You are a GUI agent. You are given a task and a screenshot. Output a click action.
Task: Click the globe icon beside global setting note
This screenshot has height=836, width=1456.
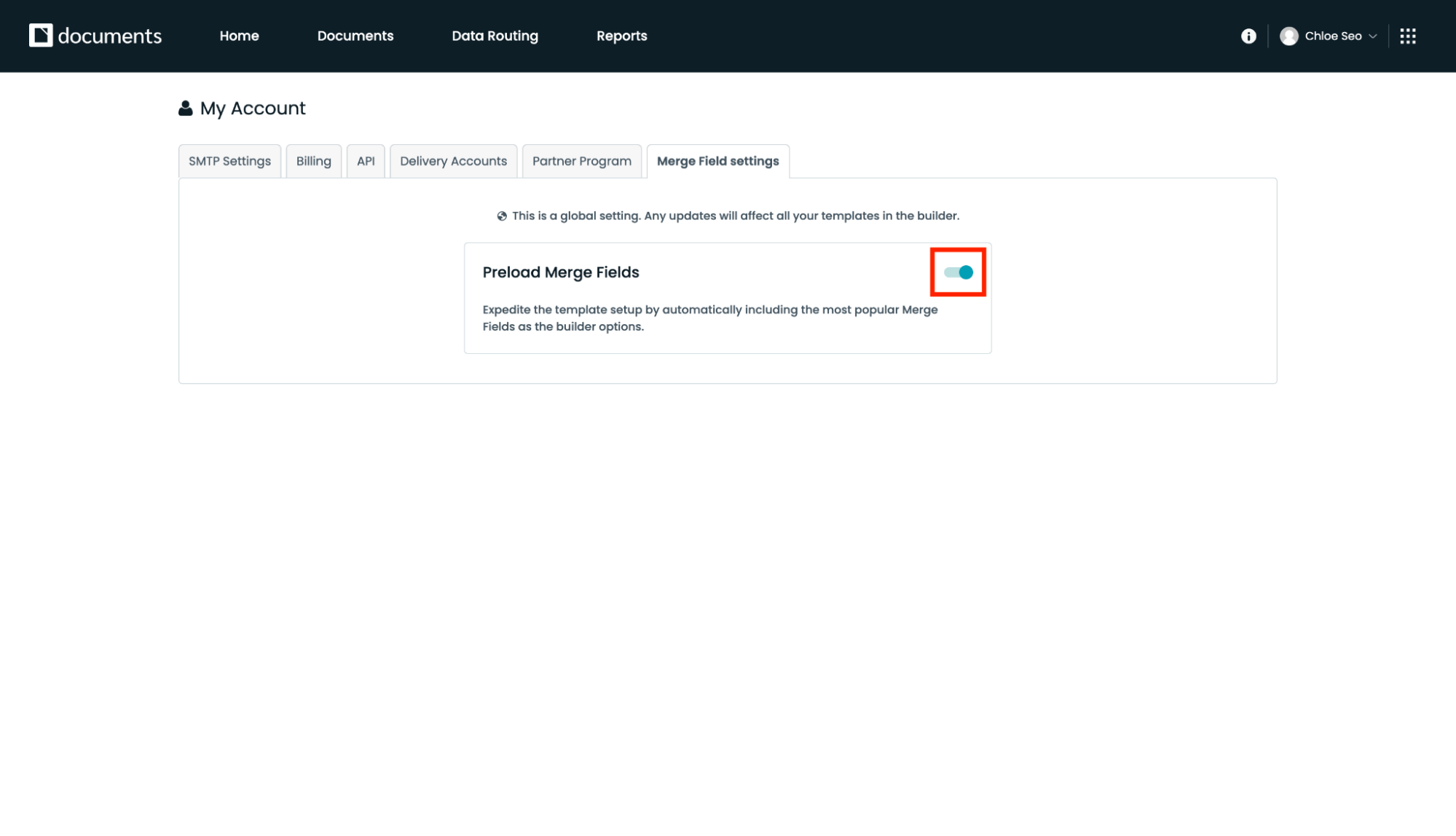click(x=502, y=216)
